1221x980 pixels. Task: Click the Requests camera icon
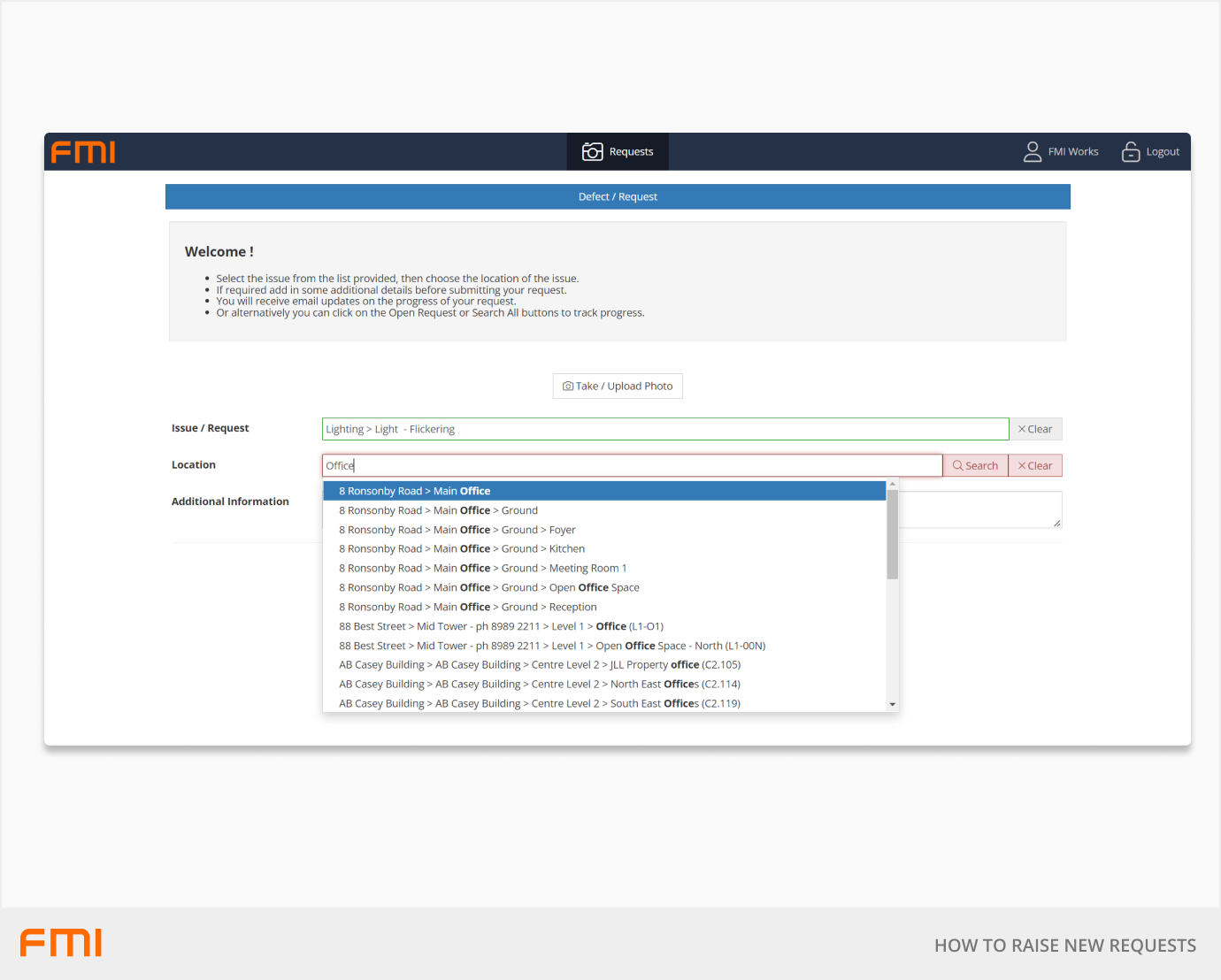[592, 152]
